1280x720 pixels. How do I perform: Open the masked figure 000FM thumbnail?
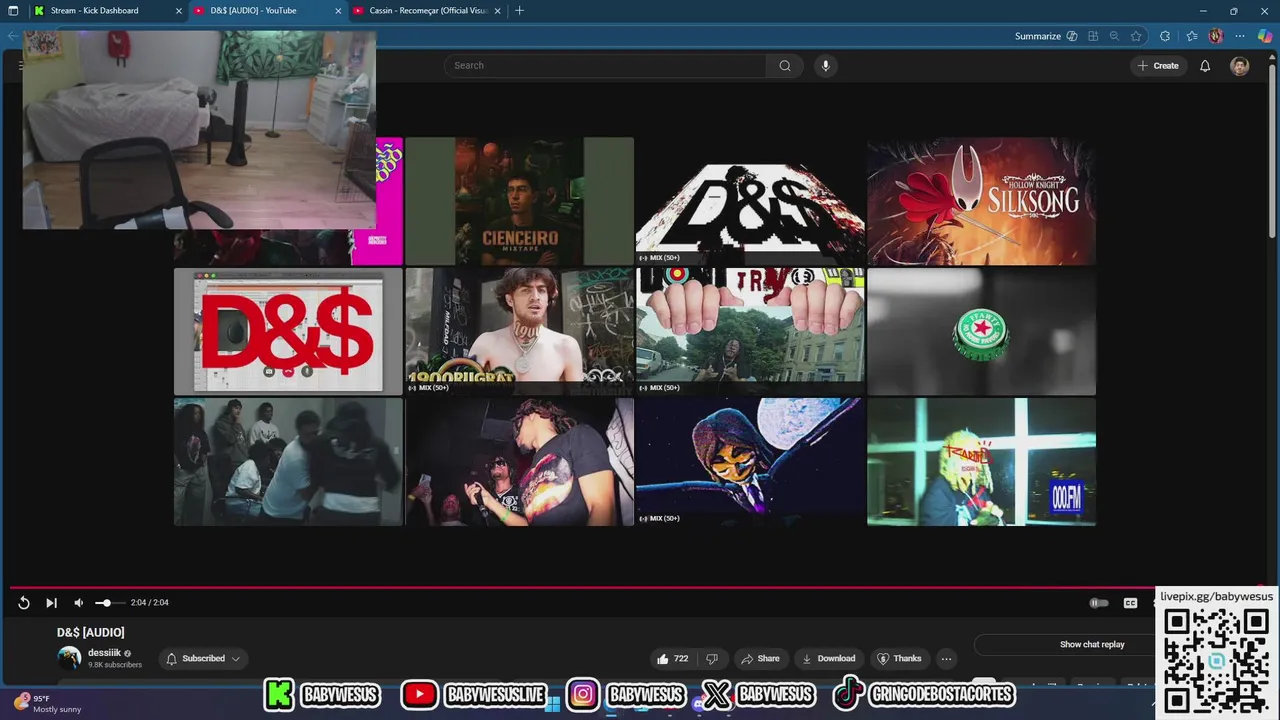pyautogui.click(x=981, y=462)
